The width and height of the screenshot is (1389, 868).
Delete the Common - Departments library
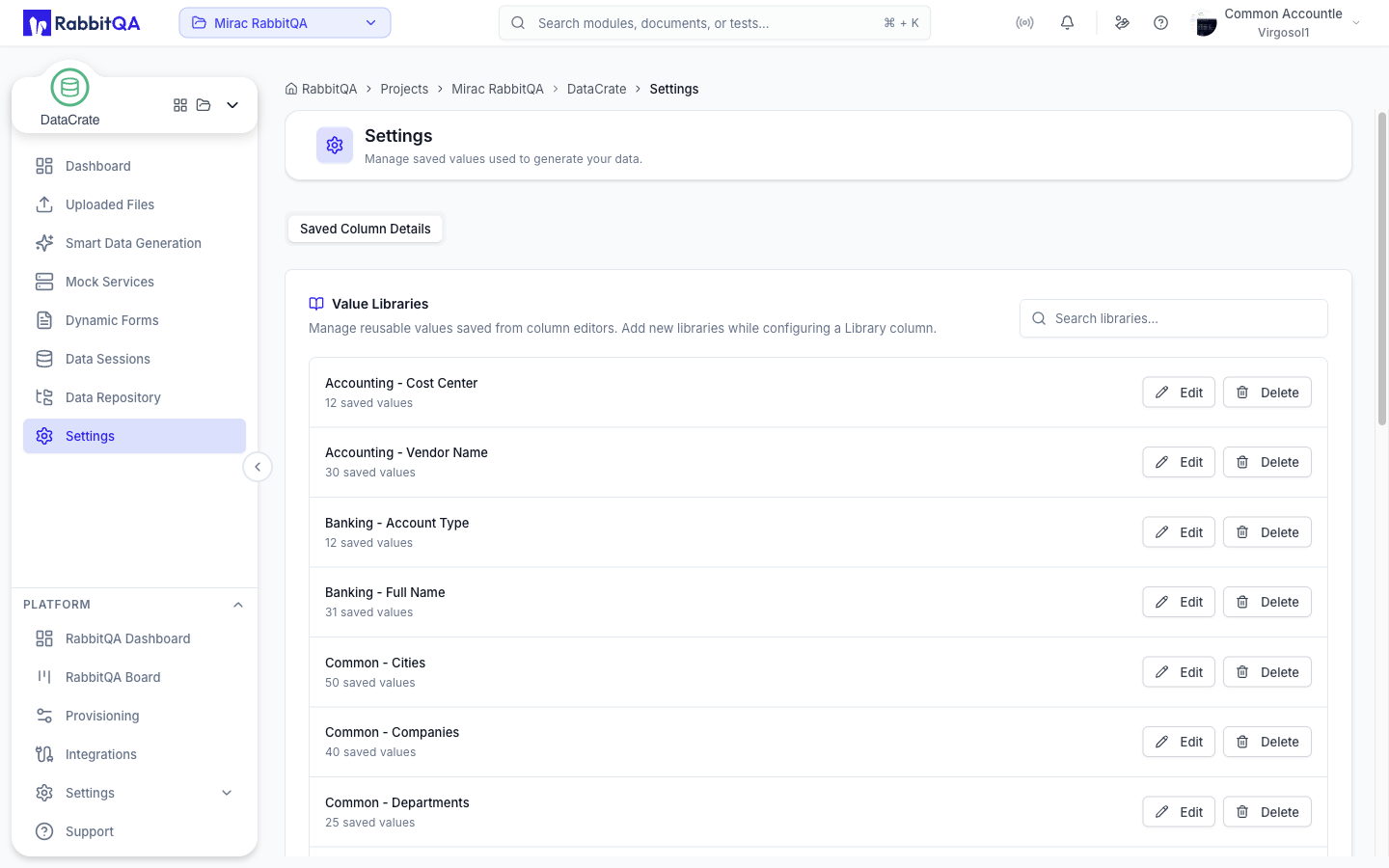point(1267,812)
